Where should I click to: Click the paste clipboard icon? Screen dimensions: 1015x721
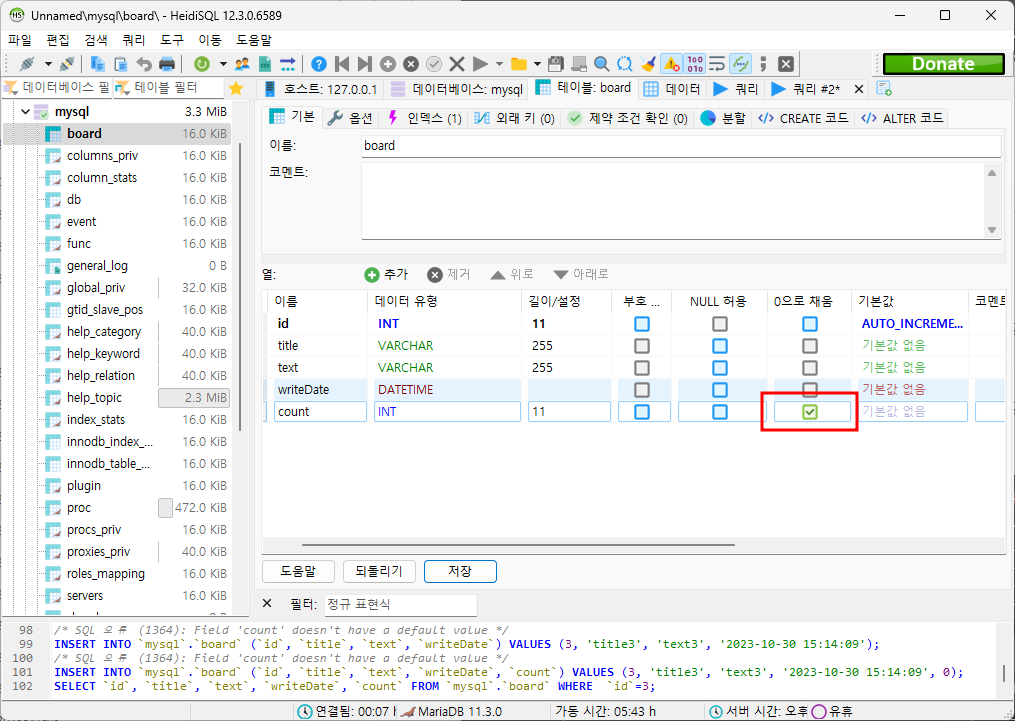tap(120, 64)
